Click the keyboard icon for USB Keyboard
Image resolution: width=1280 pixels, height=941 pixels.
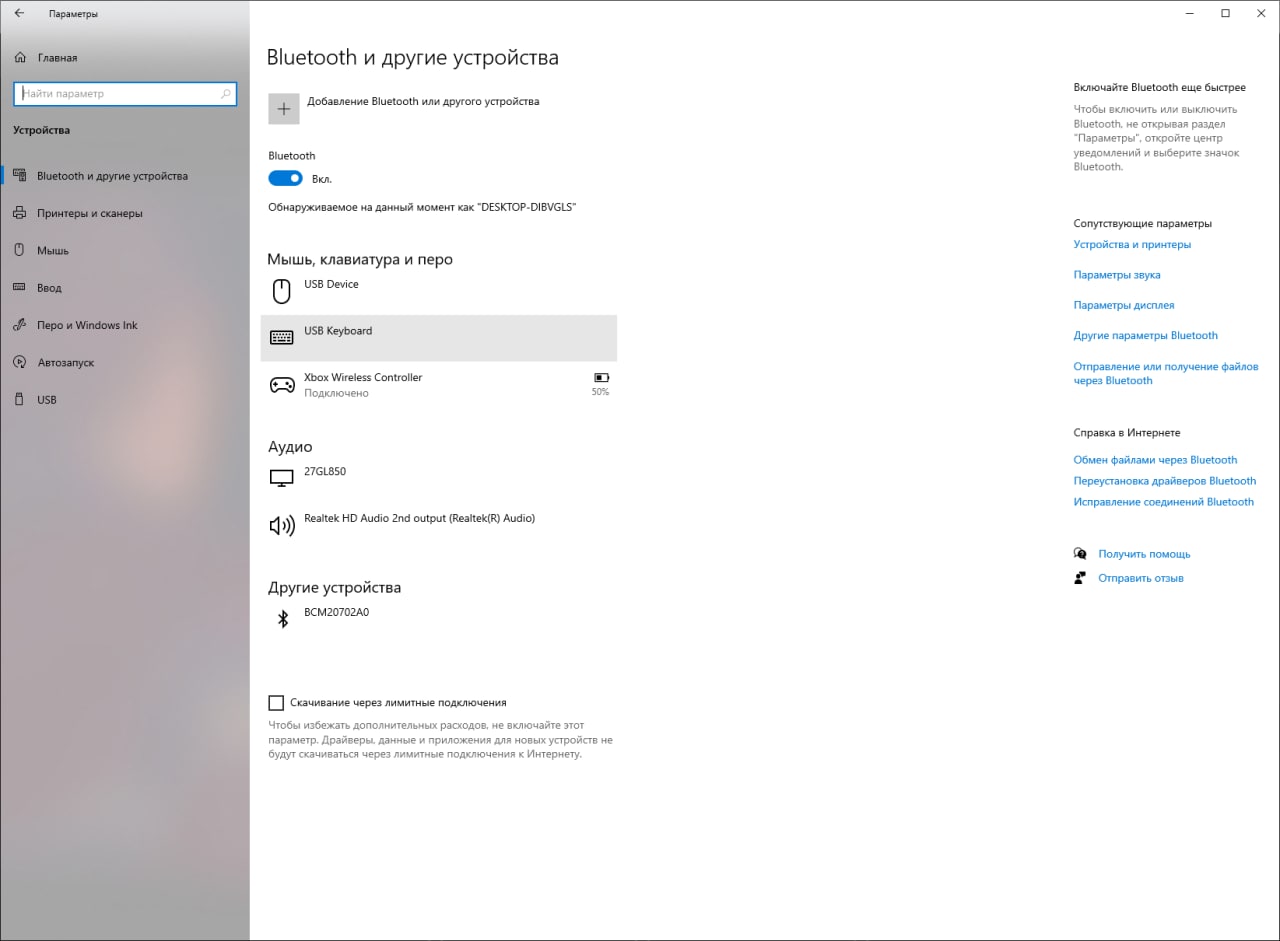[282, 338]
